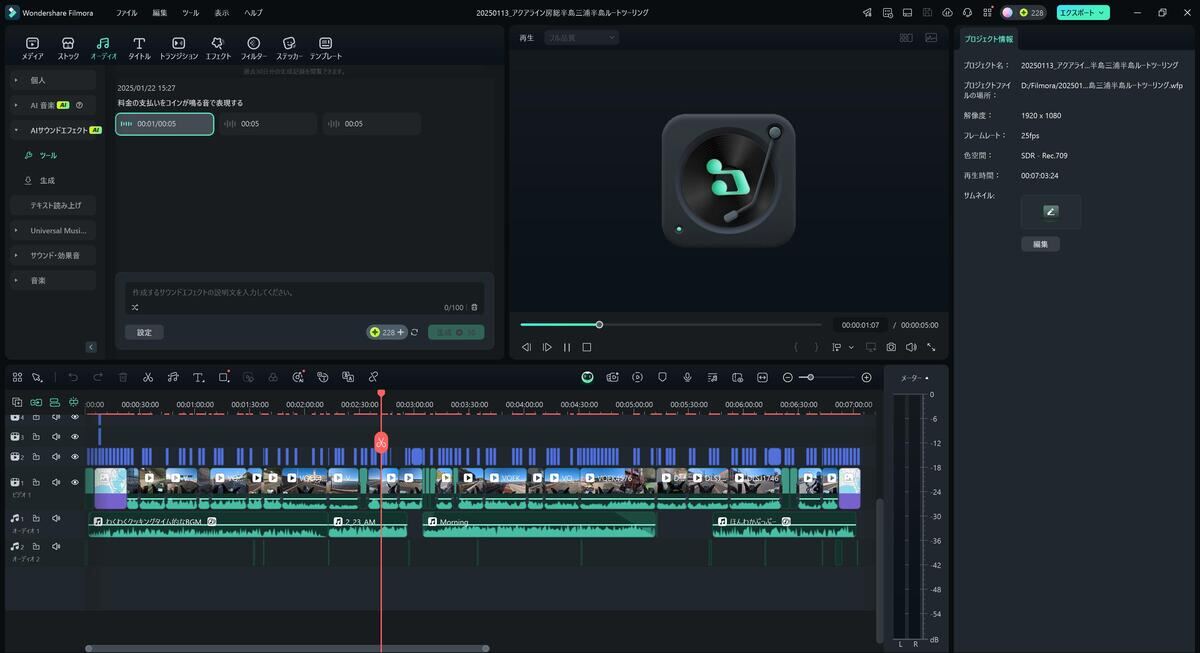1200x653 pixels.
Task: Click the preview volume speaker icon
Action: click(x=911, y=347)
